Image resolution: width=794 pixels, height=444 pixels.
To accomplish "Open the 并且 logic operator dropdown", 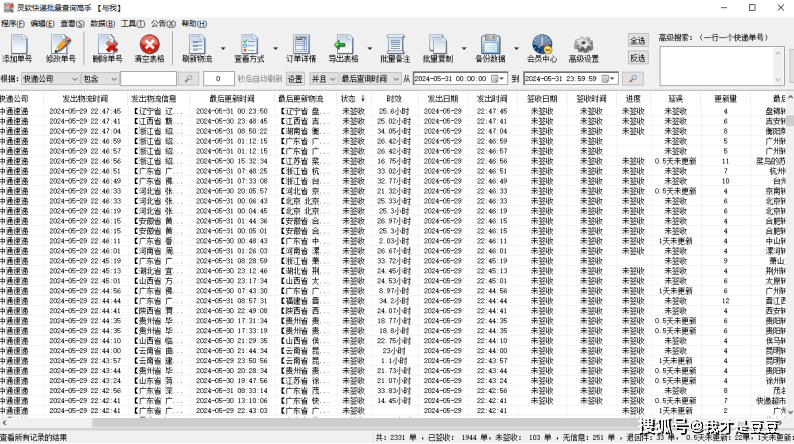I will (323, 79).
